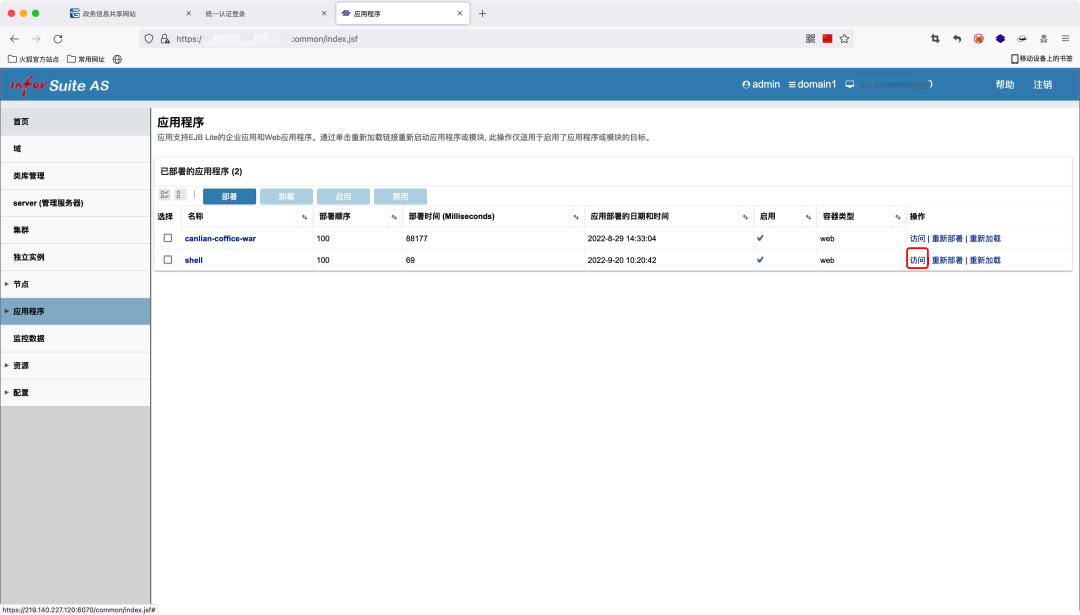Open the admin user menu
1080x615 pixels.
tap(761, 85)
